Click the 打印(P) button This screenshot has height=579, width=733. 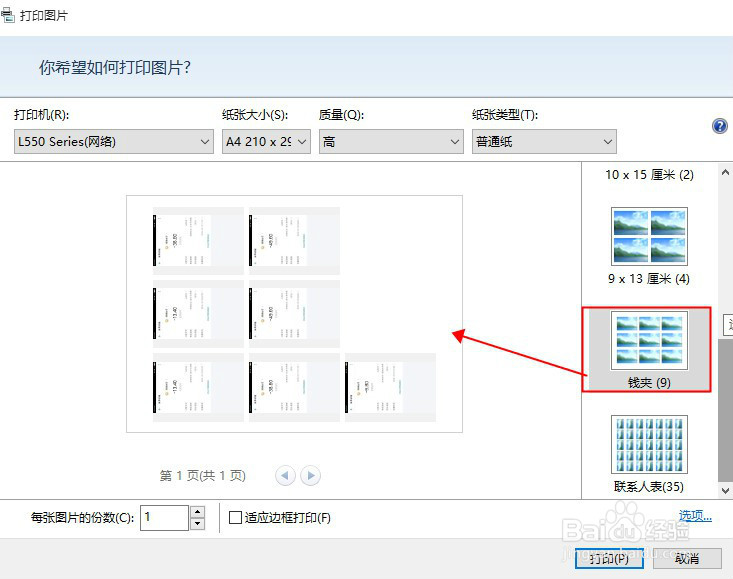pyautogui.click(x=609, y=558)
